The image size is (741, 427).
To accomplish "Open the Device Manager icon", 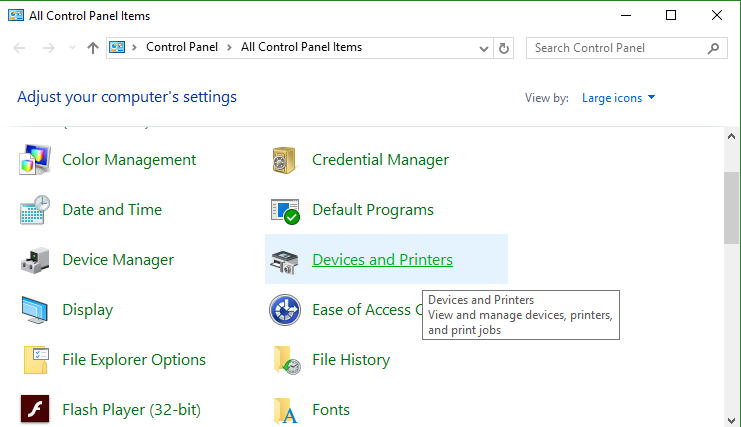I will pyautogui.click(x=35, y=260).
